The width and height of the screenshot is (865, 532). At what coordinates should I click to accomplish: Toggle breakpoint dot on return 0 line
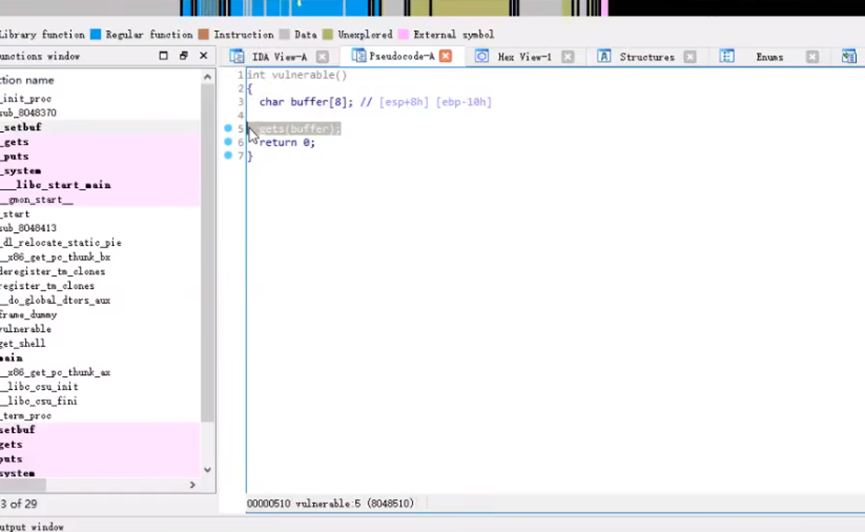(228, 142)
